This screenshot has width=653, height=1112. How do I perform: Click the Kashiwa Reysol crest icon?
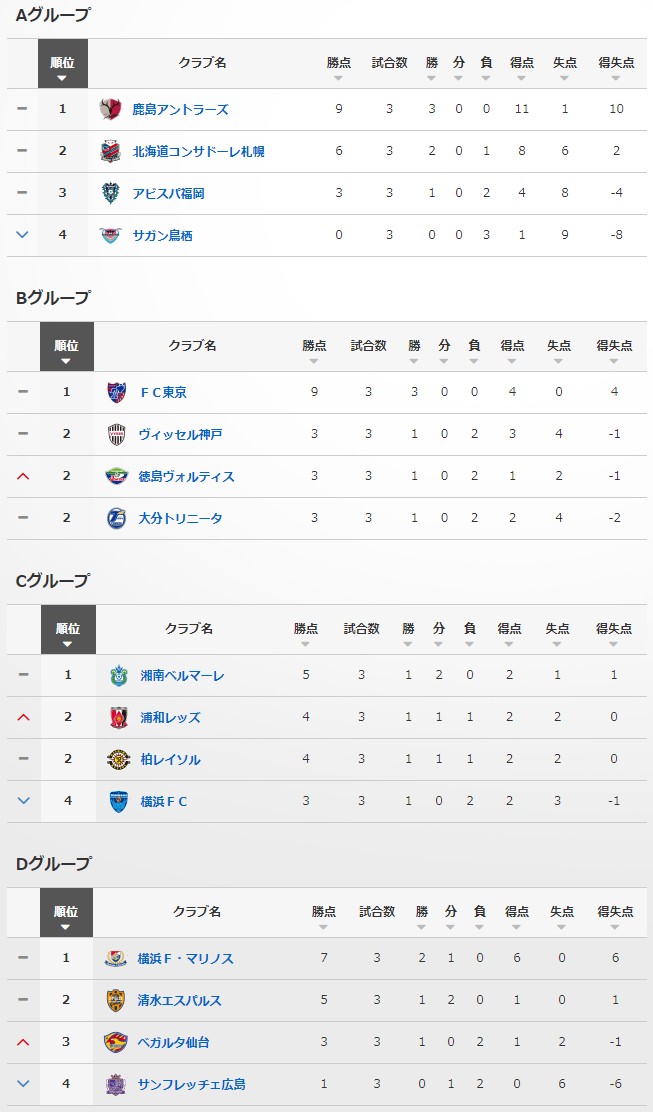tap(119, 759)
